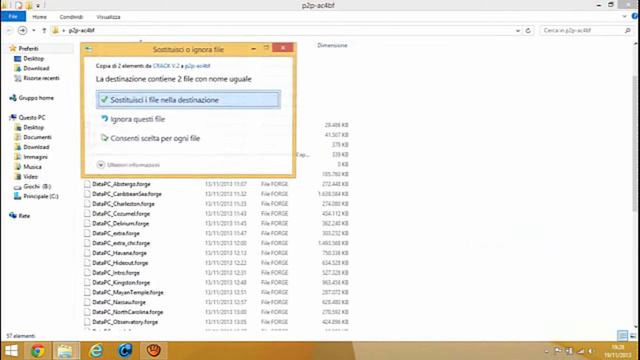
Task: Go forward with the Explorer forward arrow
Action: tap(22, 30)
